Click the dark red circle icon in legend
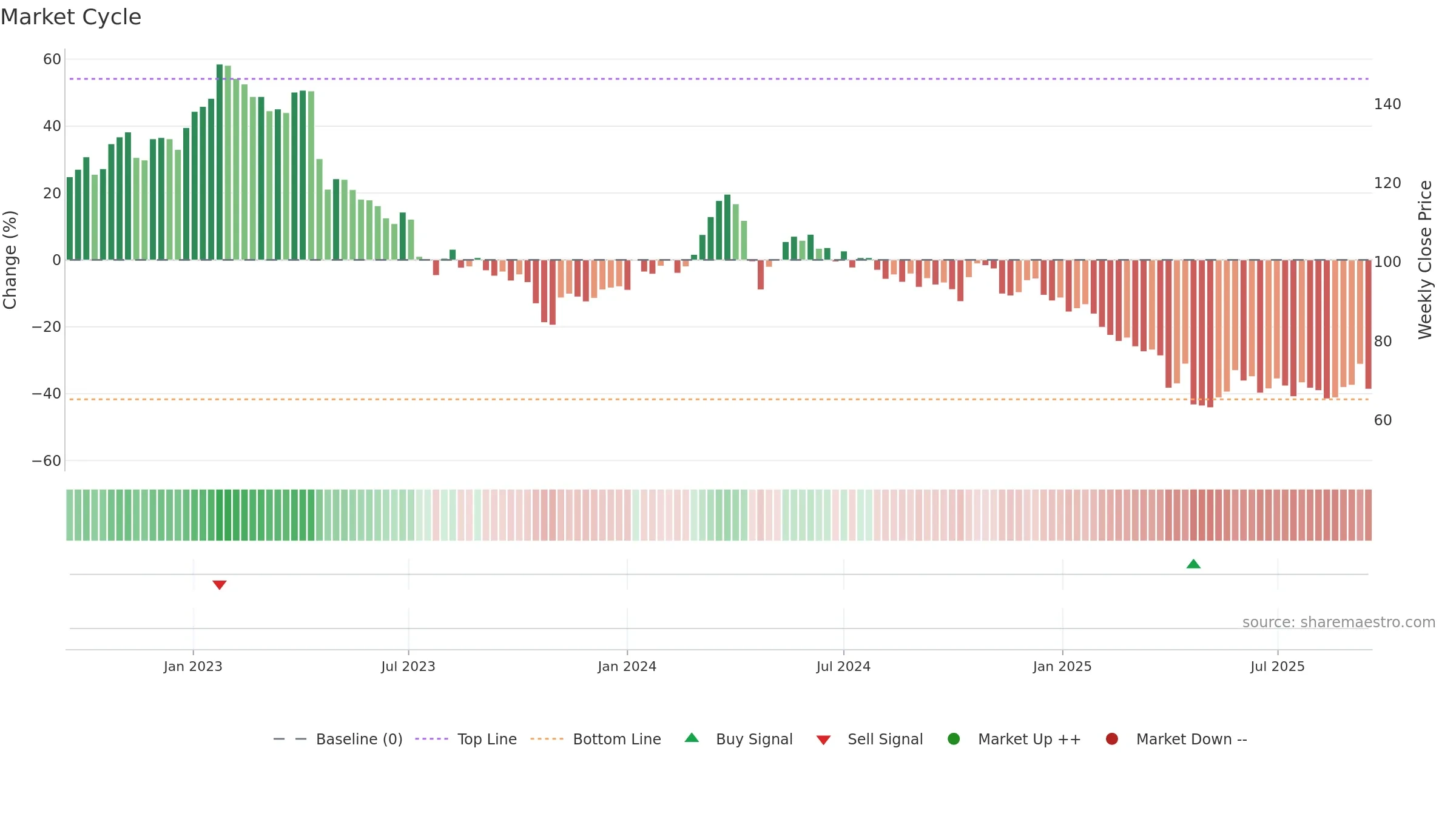This screenshot has width=1456, height=819. click(1112, 739)
